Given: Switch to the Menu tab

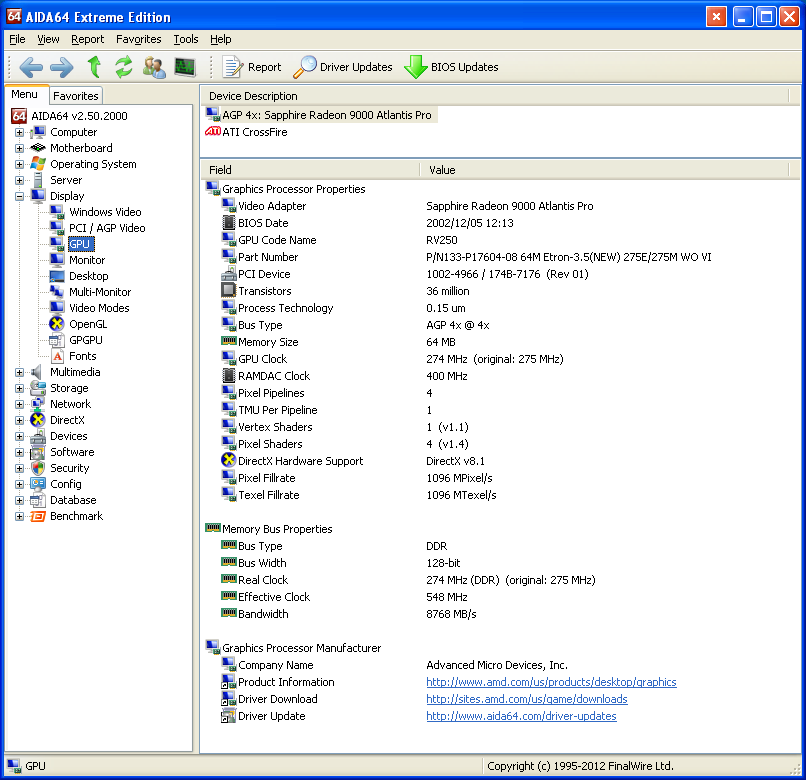Looking at the screenshot, I should click(x=25, y=95).
